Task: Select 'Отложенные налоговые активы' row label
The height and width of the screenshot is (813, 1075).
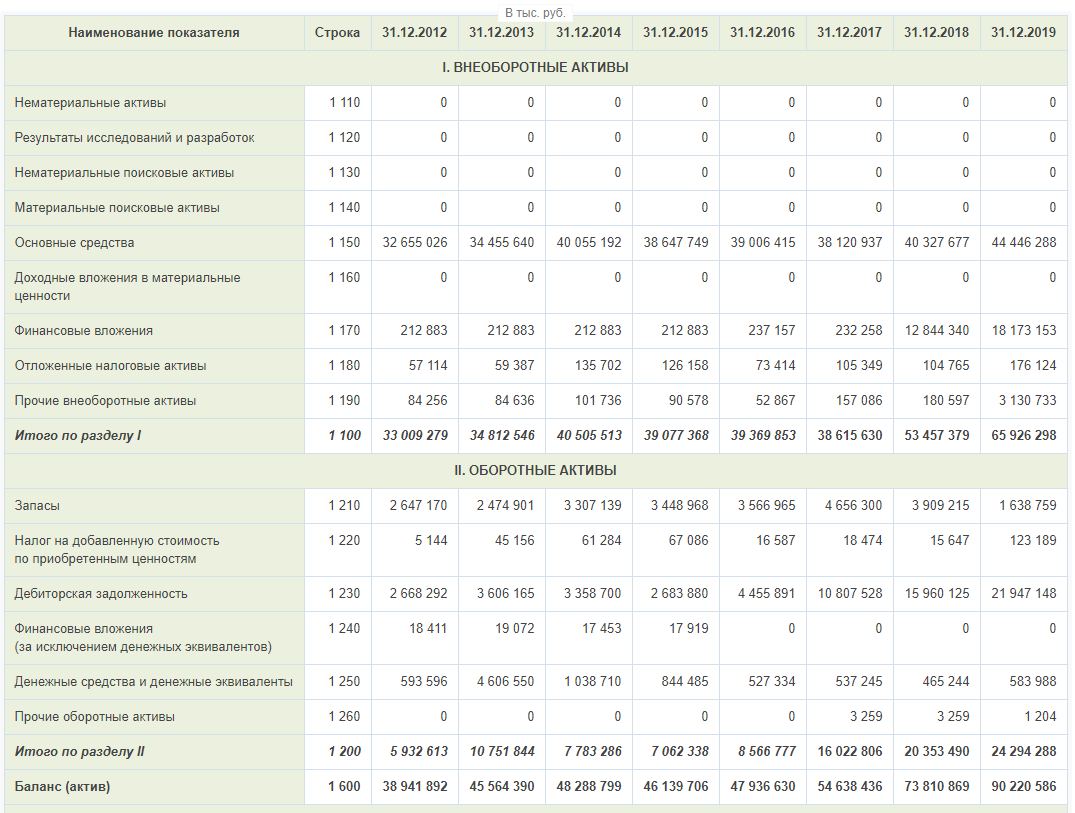Action: tap(110, 365)
